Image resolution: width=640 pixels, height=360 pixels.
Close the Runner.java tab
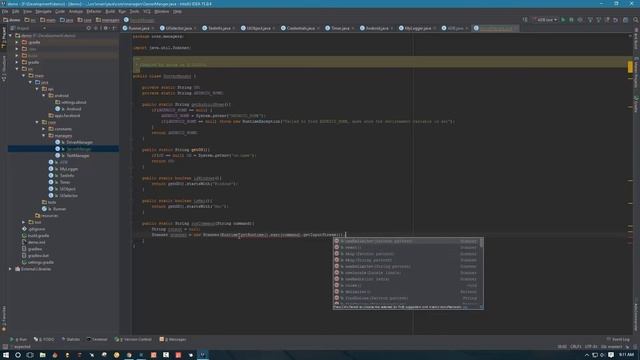153,28
